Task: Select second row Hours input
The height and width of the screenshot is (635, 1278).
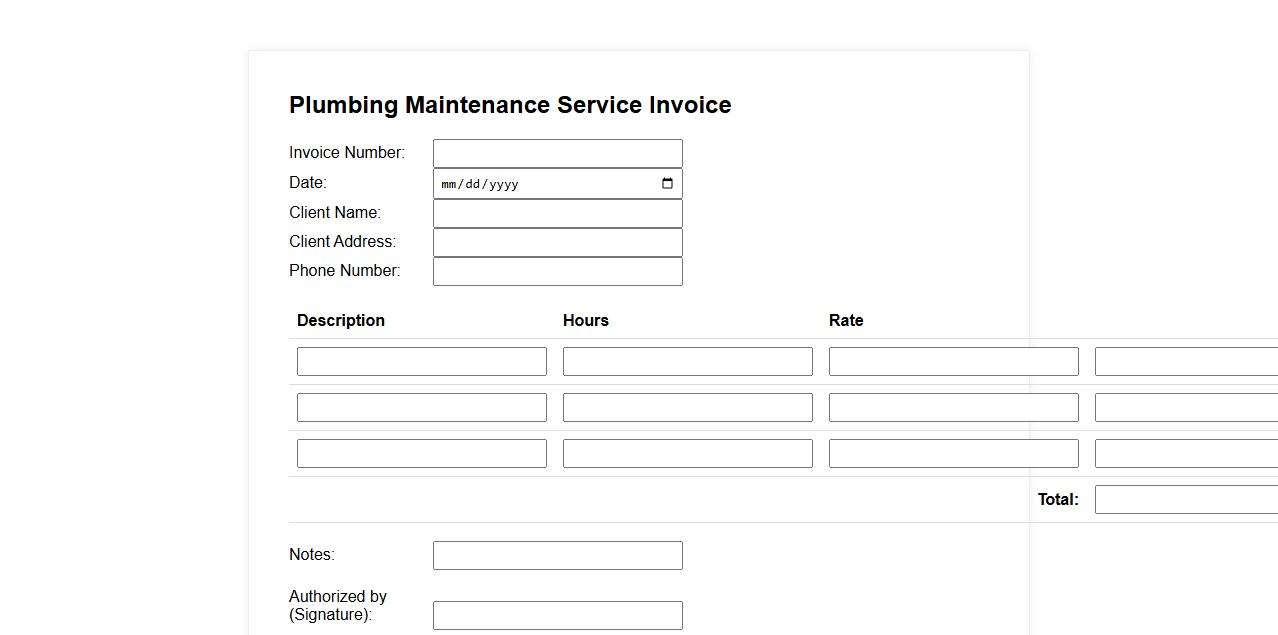Action: (x=687, y=408)
